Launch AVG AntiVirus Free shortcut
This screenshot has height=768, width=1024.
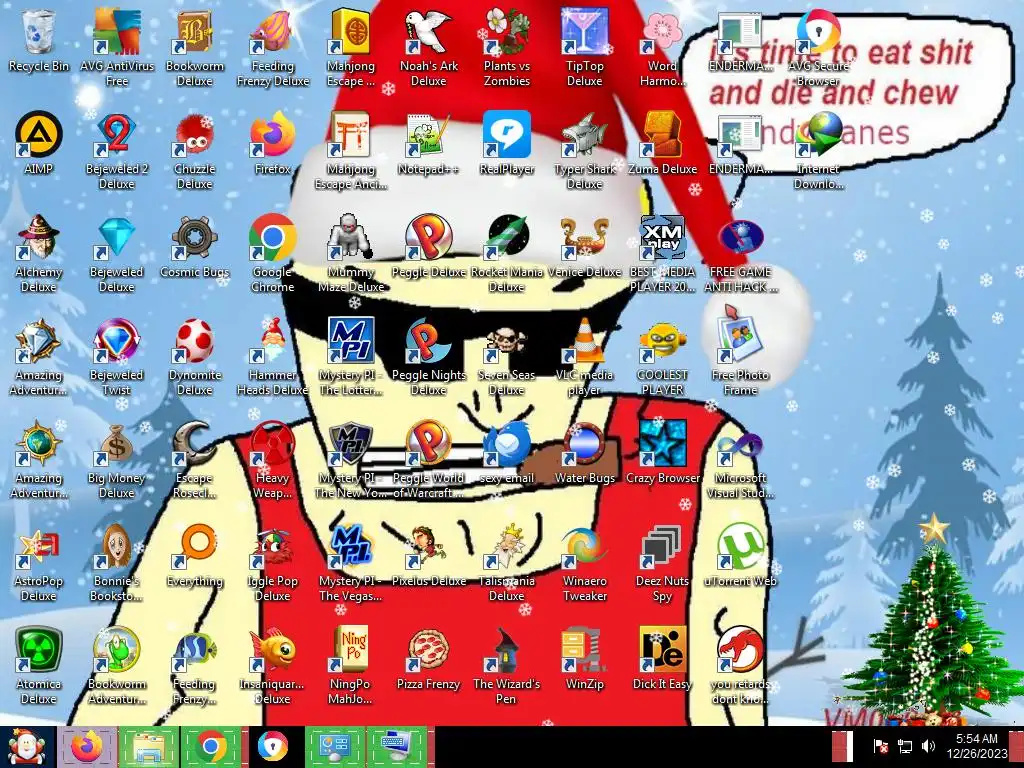(116, 48)
